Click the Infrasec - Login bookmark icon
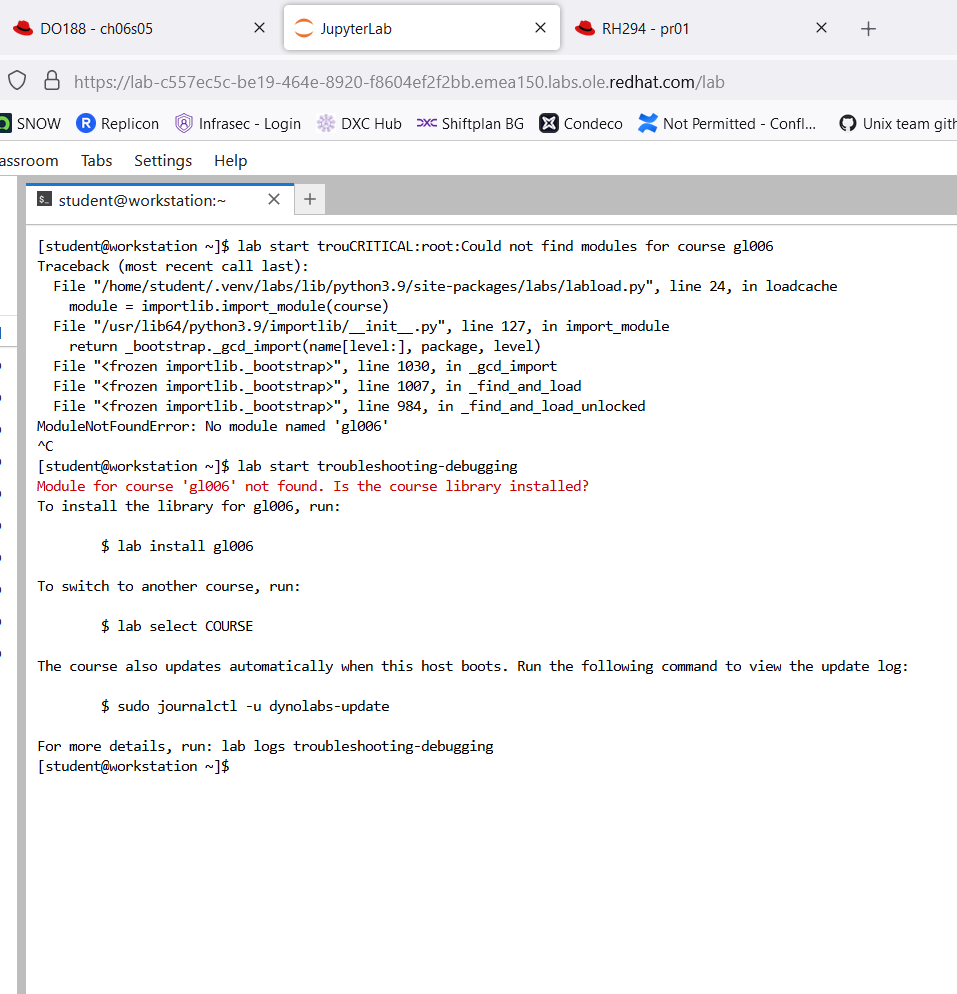Viewport: 957px width, 994px height. coord(183,123)
